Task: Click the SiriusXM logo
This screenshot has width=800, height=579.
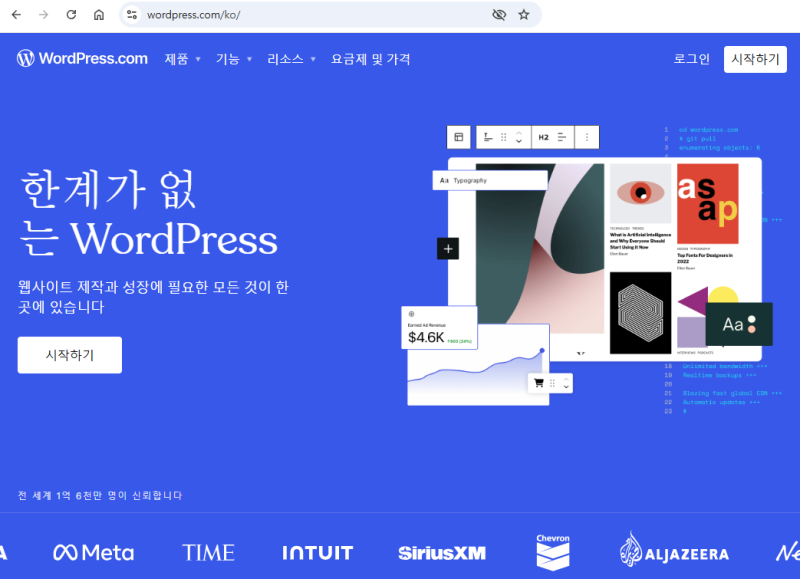Action: [x=442, y=553]
